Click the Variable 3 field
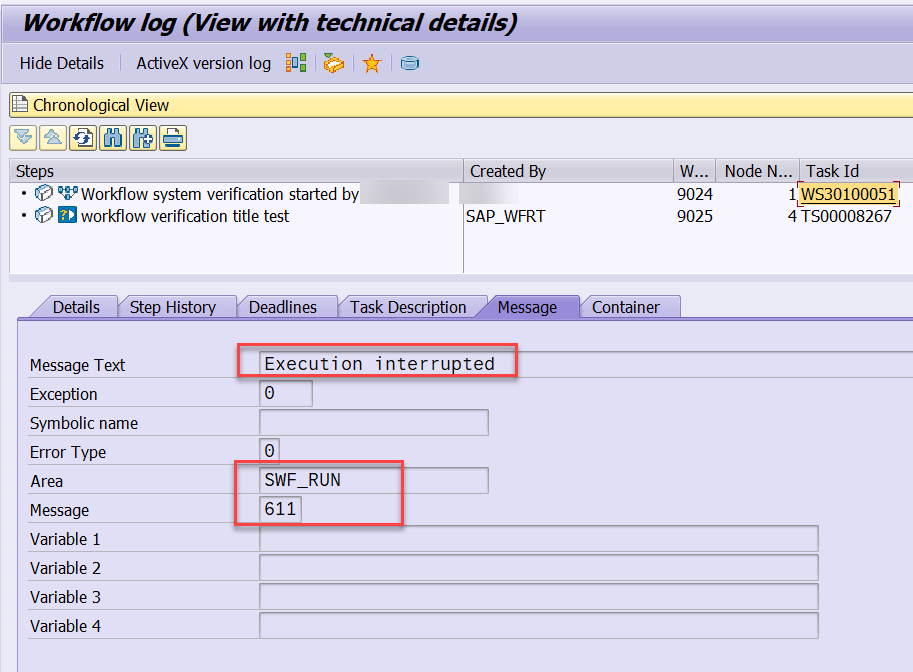This screenshot has width=913, height=672. 539,597
